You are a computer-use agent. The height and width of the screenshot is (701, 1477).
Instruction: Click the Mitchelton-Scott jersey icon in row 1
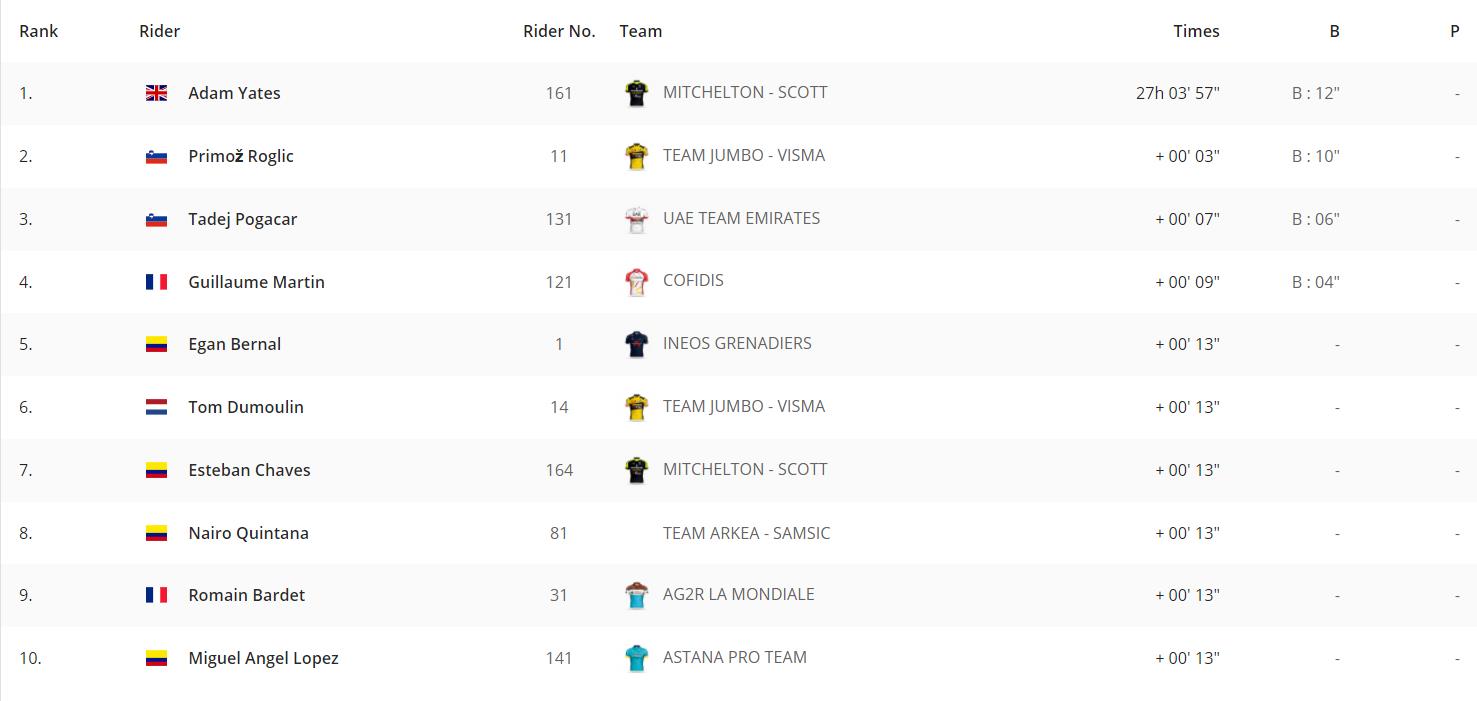[636, 93]
